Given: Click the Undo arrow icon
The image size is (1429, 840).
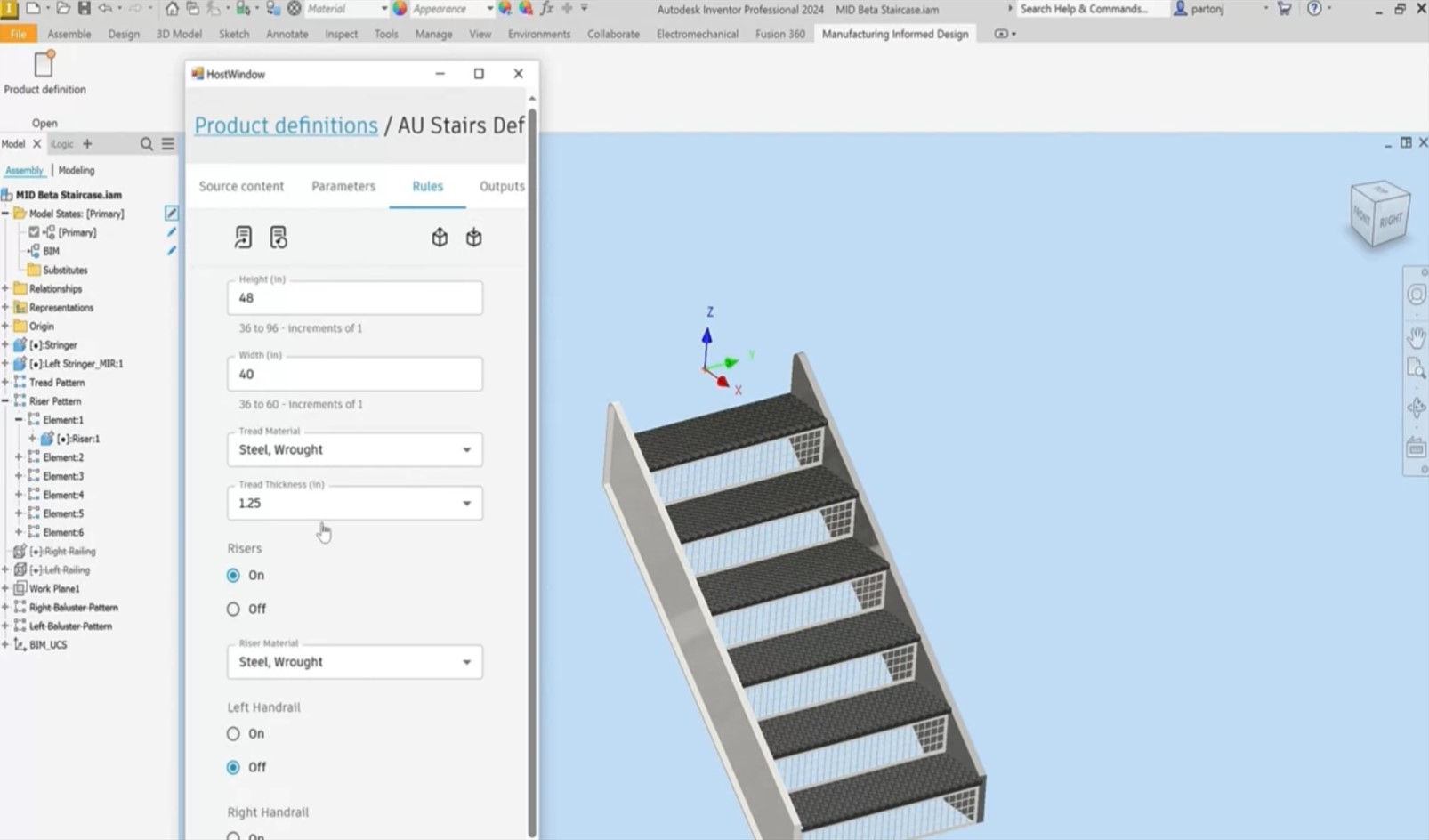Looking at the screenshot, I should (106, 9).
